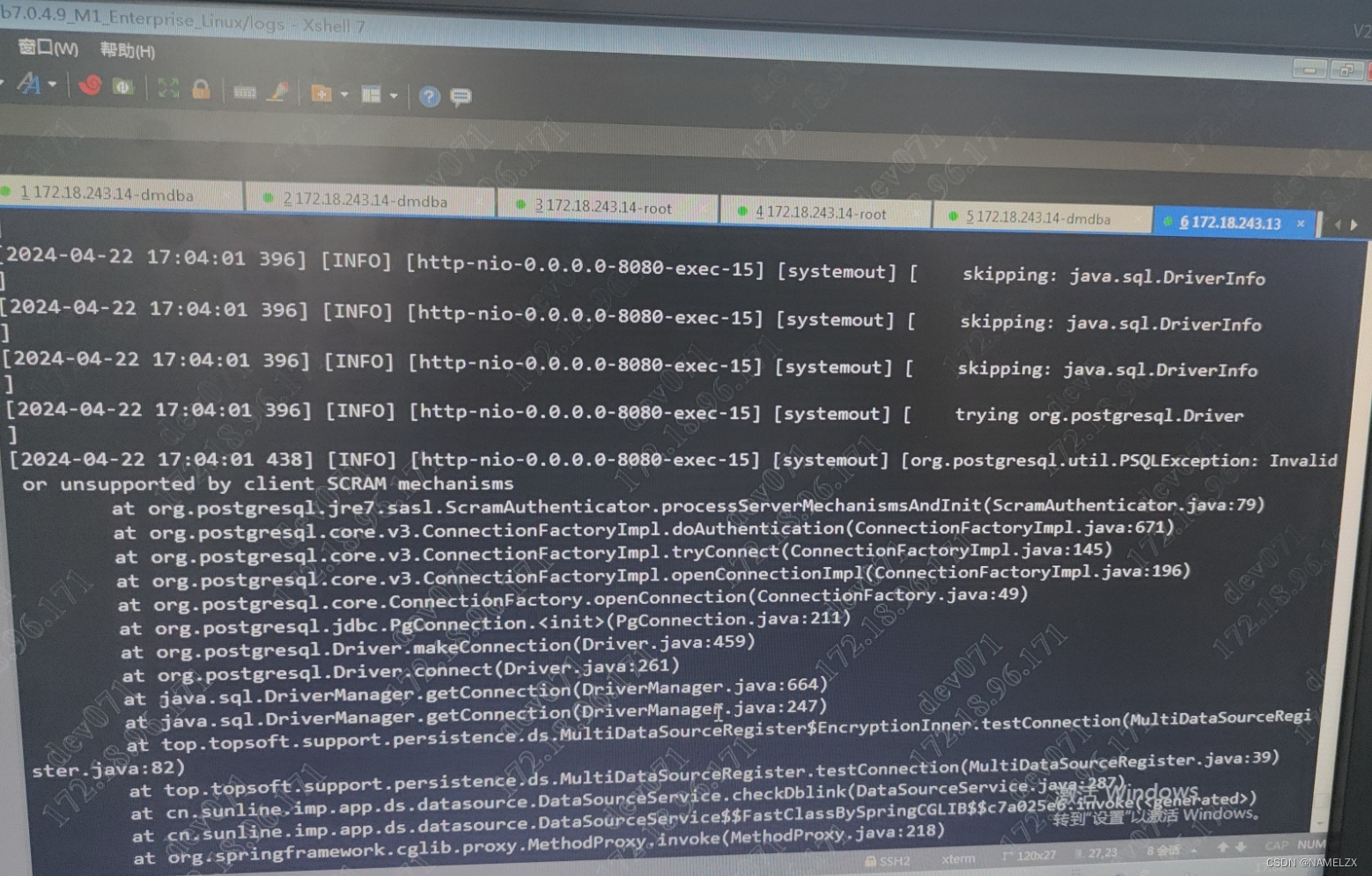Click 'ConnectionFactoryImpl.java:671' stack line
Image resolution: width=1372 pixels, height=876 pixels.
1011,527
